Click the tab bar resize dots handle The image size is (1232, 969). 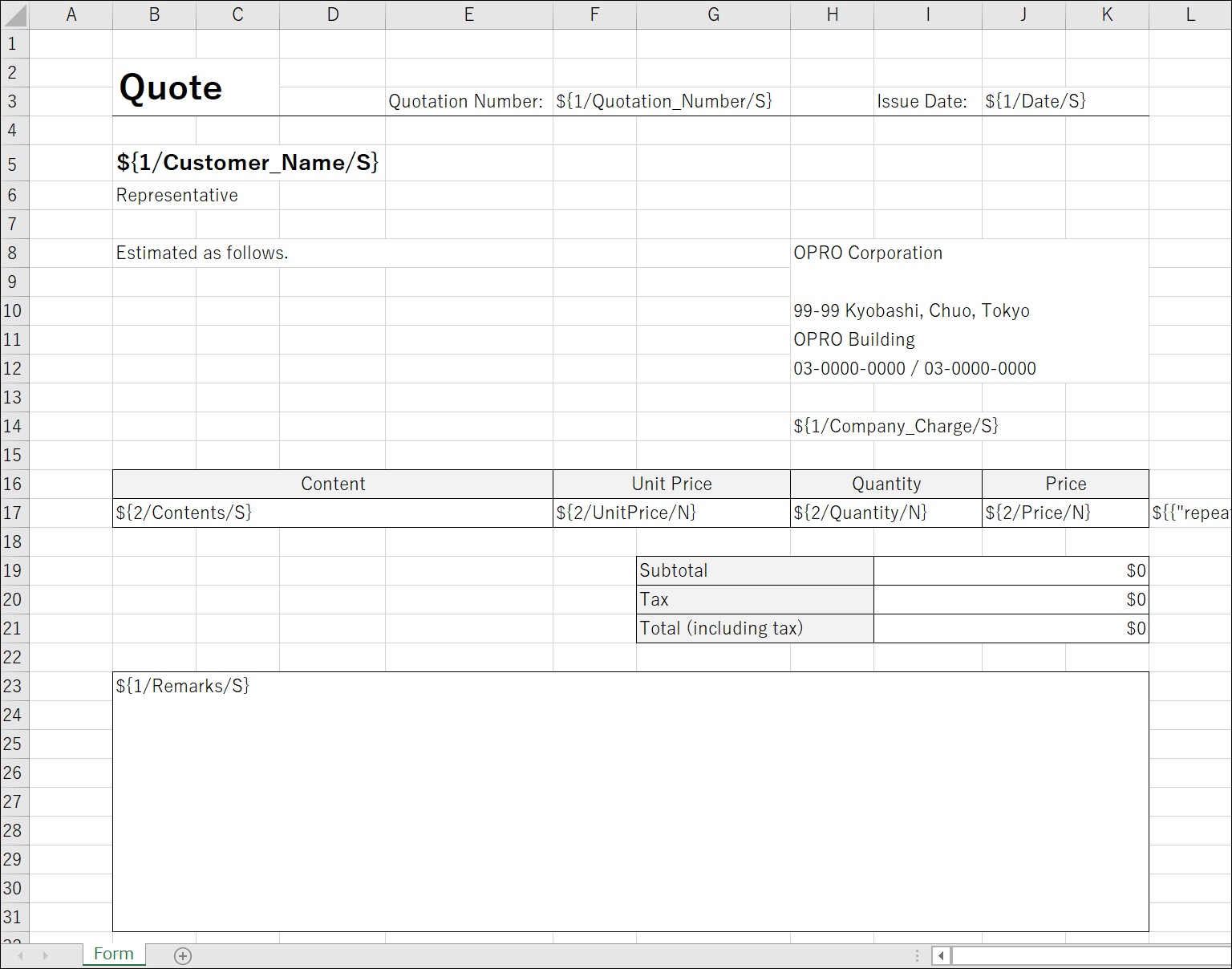pos(917,955)
